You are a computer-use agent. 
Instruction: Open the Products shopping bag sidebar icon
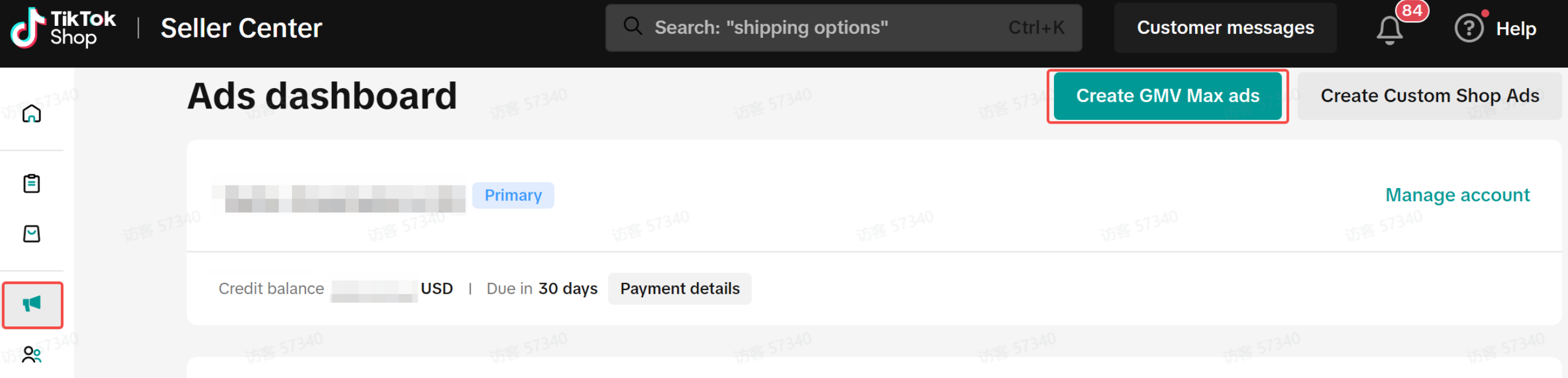tap(31, 234)
